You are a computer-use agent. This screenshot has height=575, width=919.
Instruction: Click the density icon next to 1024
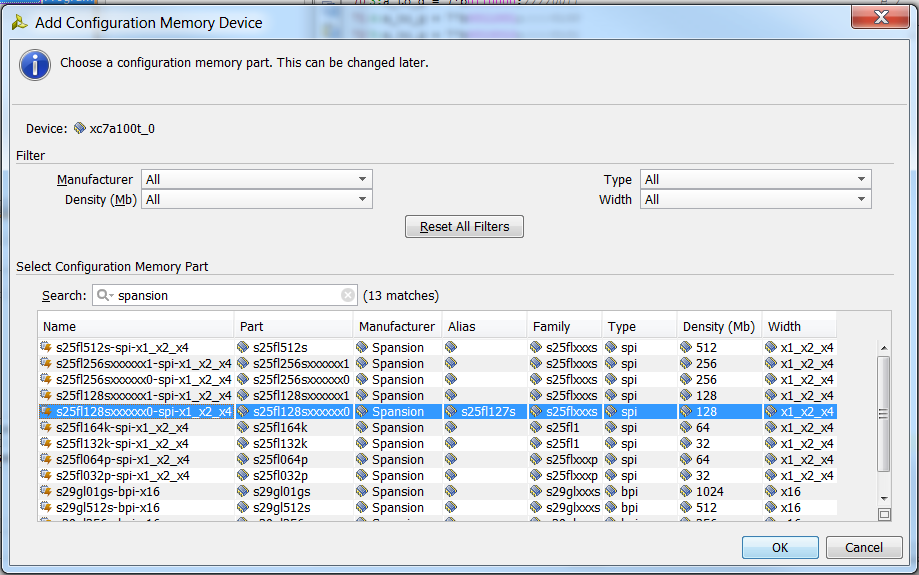coord(686,491)
